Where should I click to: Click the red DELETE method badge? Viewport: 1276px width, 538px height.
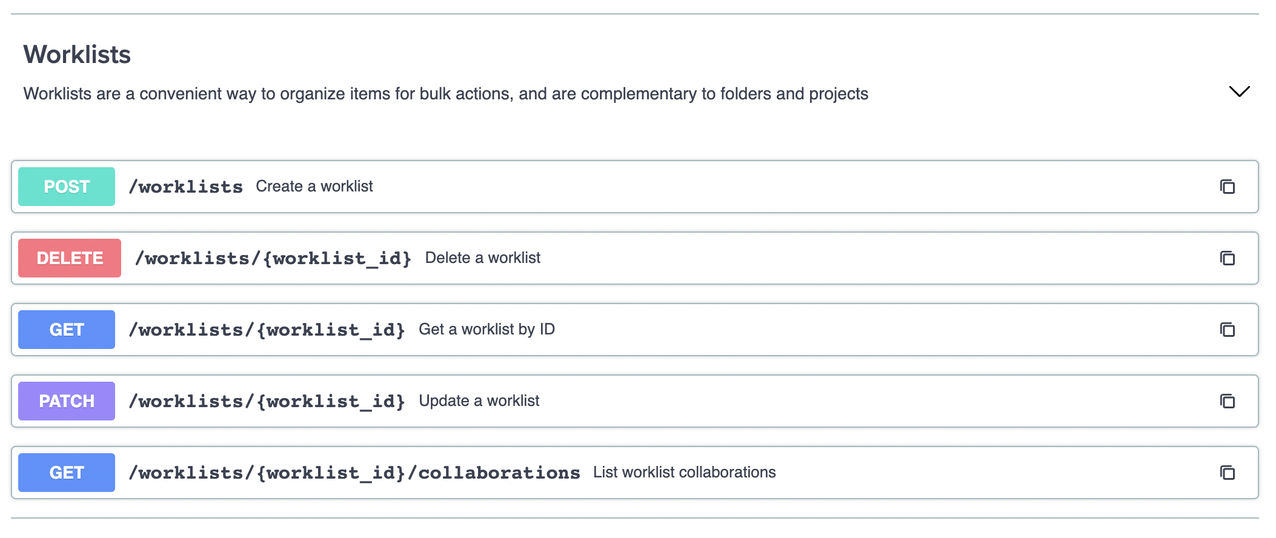pos(70,258)
